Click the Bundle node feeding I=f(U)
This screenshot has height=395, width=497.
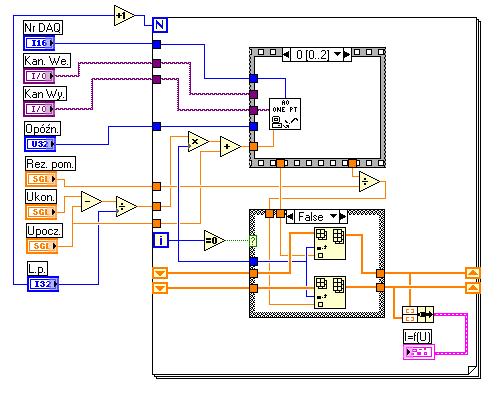[418, 314]
